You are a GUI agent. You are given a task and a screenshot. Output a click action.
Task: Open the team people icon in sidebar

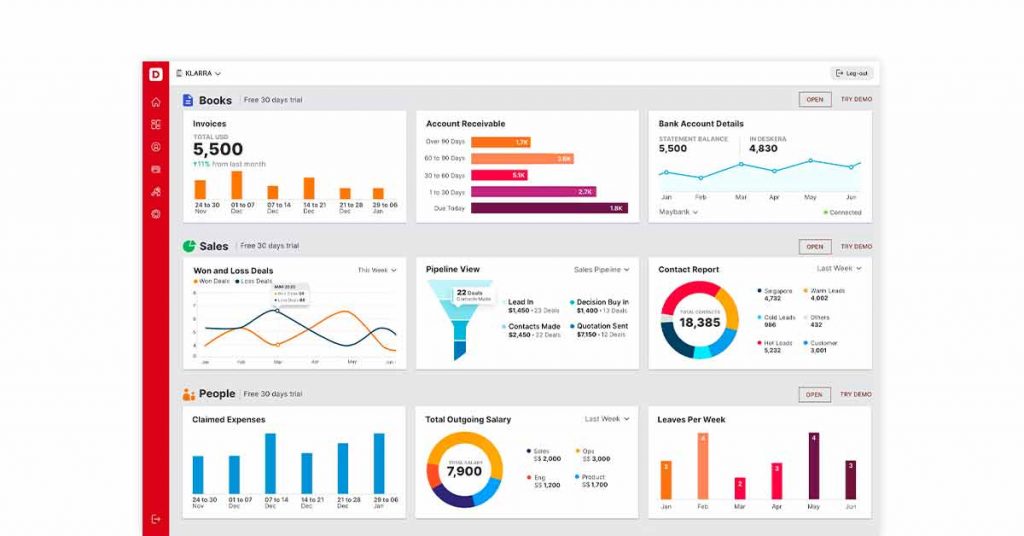[155, 191]
